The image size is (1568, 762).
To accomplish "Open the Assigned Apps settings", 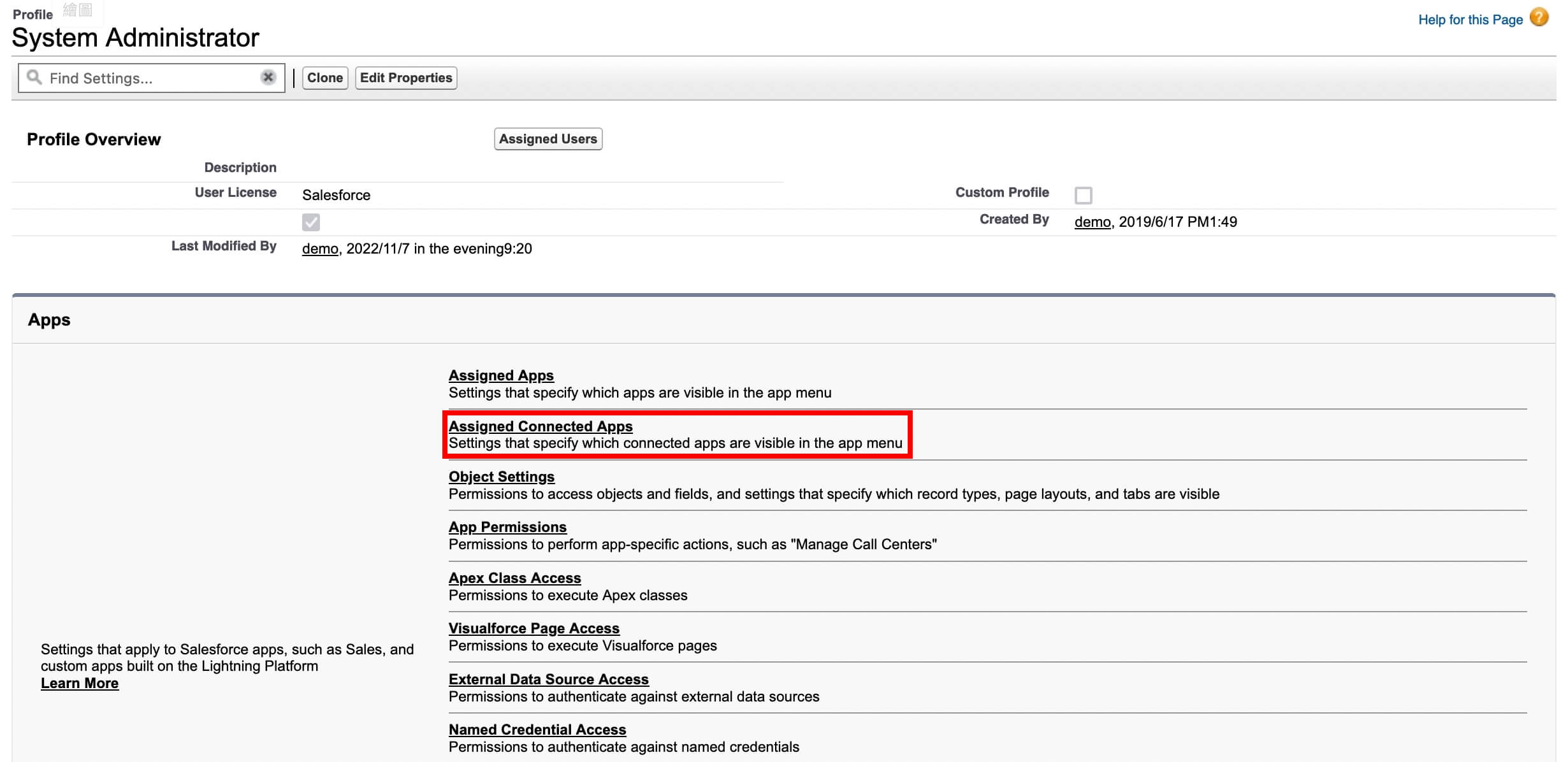I will coord(501,375).
